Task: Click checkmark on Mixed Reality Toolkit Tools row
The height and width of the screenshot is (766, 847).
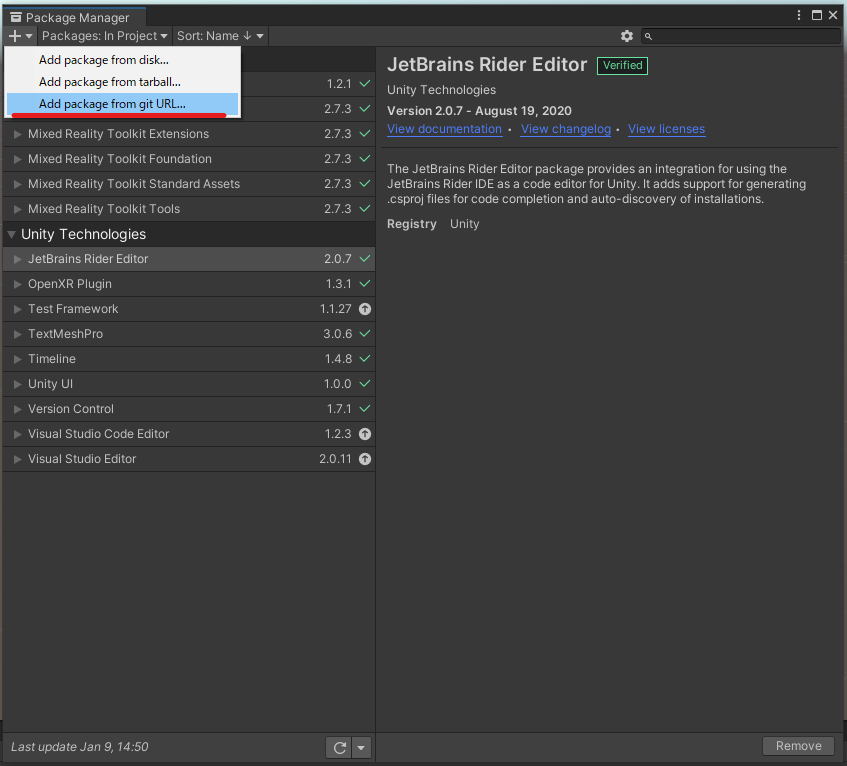Action: (x=365, y=209)
